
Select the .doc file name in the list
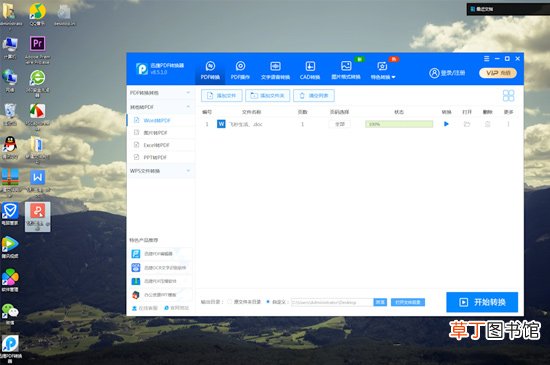pos(246,124)
